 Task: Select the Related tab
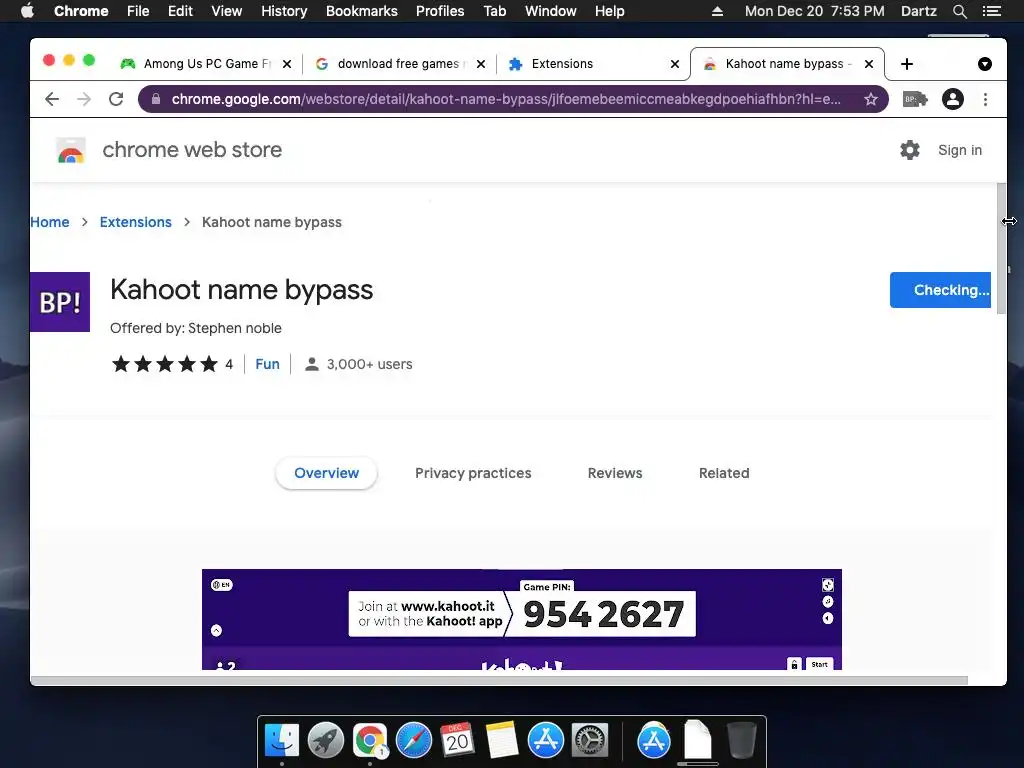tap(724, 473)
